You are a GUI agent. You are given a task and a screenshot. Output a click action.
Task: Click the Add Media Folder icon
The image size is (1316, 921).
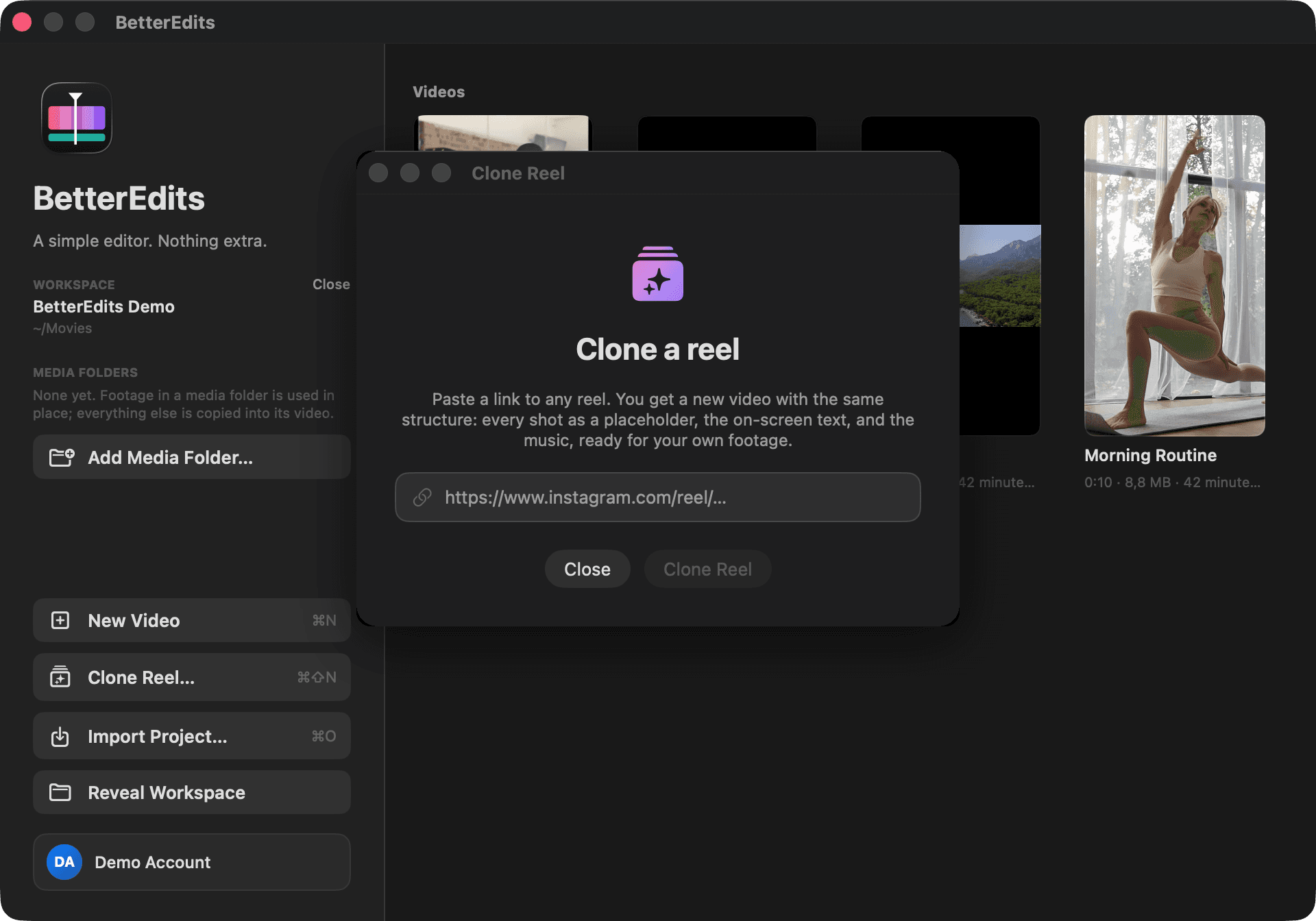coord(61,457)
